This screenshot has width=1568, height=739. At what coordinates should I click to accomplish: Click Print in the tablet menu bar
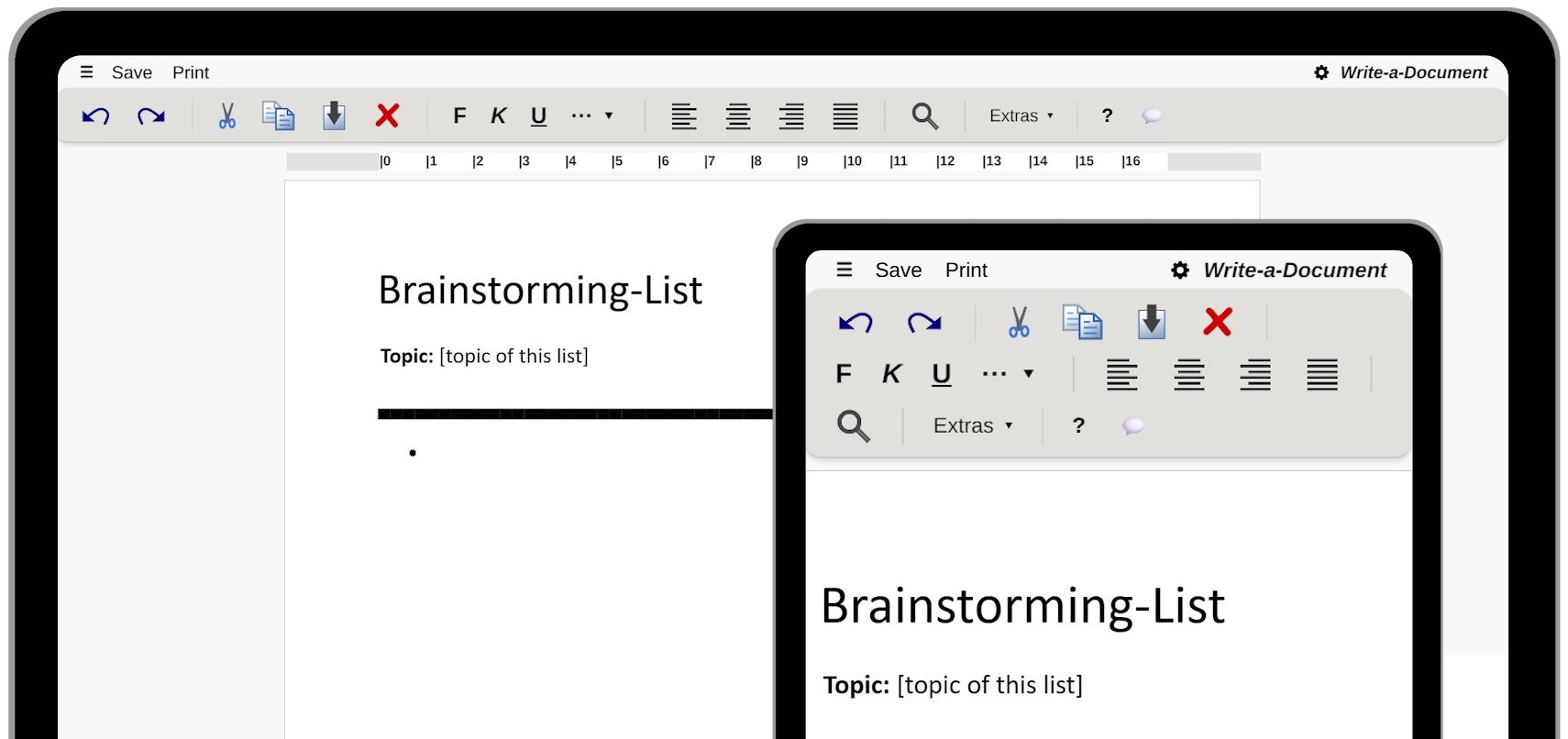click(x=966, y=270)
